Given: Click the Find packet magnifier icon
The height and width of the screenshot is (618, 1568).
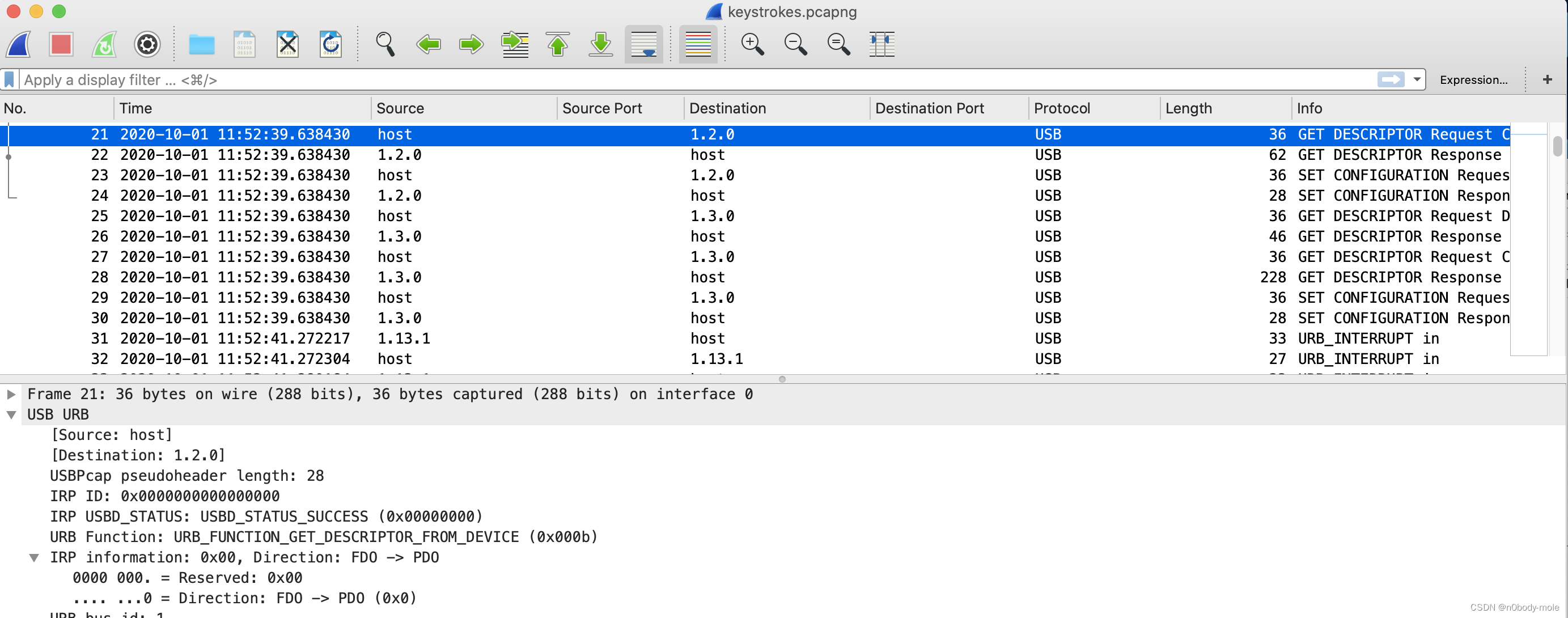Looking at the screenshot, I should (385, 44).
